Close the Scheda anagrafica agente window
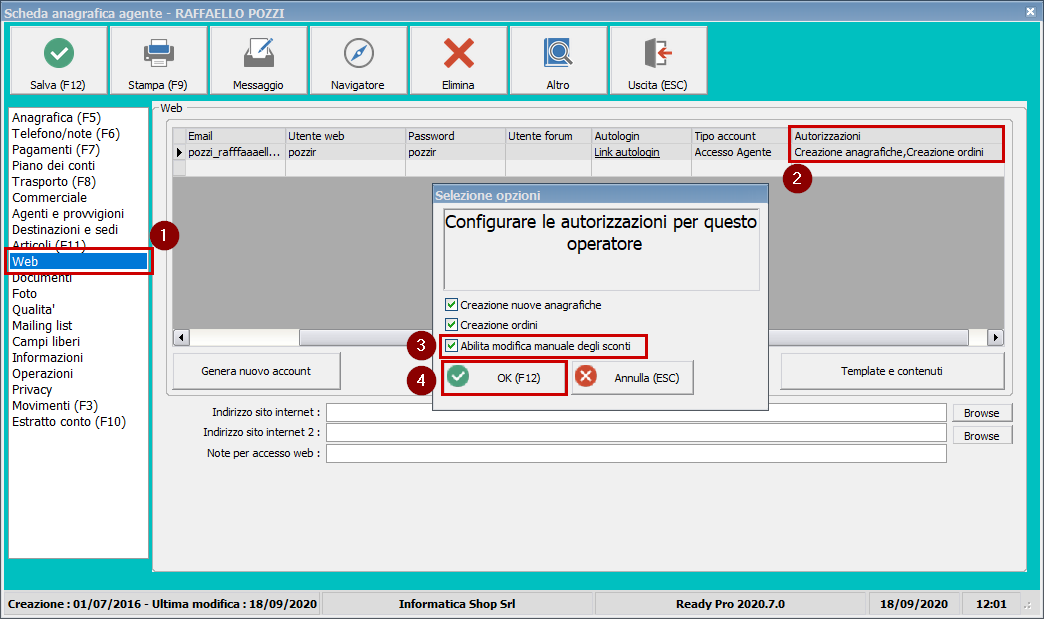This screenshot has width=1044, height=619. pos(1030,11)
